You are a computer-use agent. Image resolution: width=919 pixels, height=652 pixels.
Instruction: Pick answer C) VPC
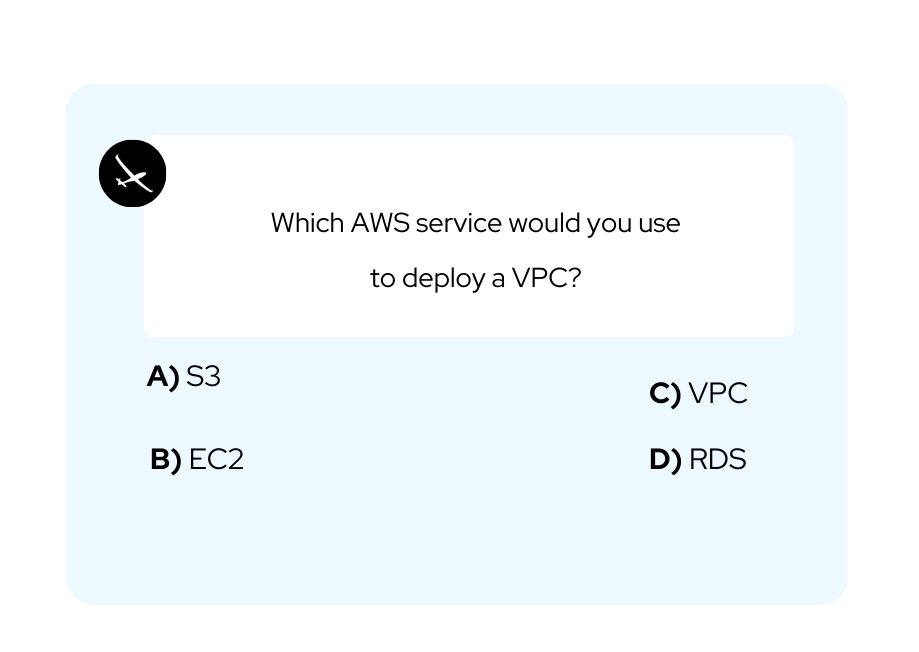[x=698, y=393]
